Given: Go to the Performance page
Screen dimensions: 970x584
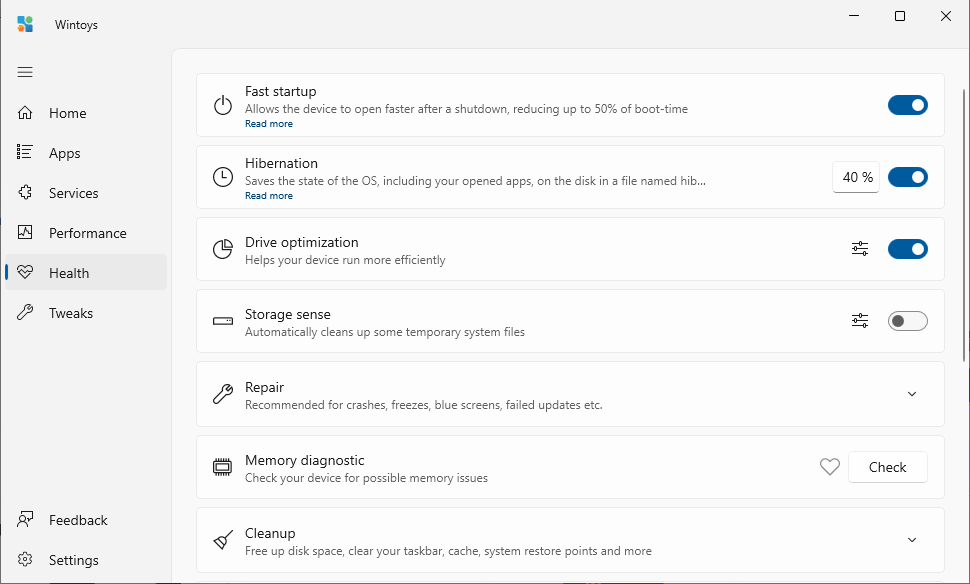Looking at the screenshot, I should tap(86, 233).
